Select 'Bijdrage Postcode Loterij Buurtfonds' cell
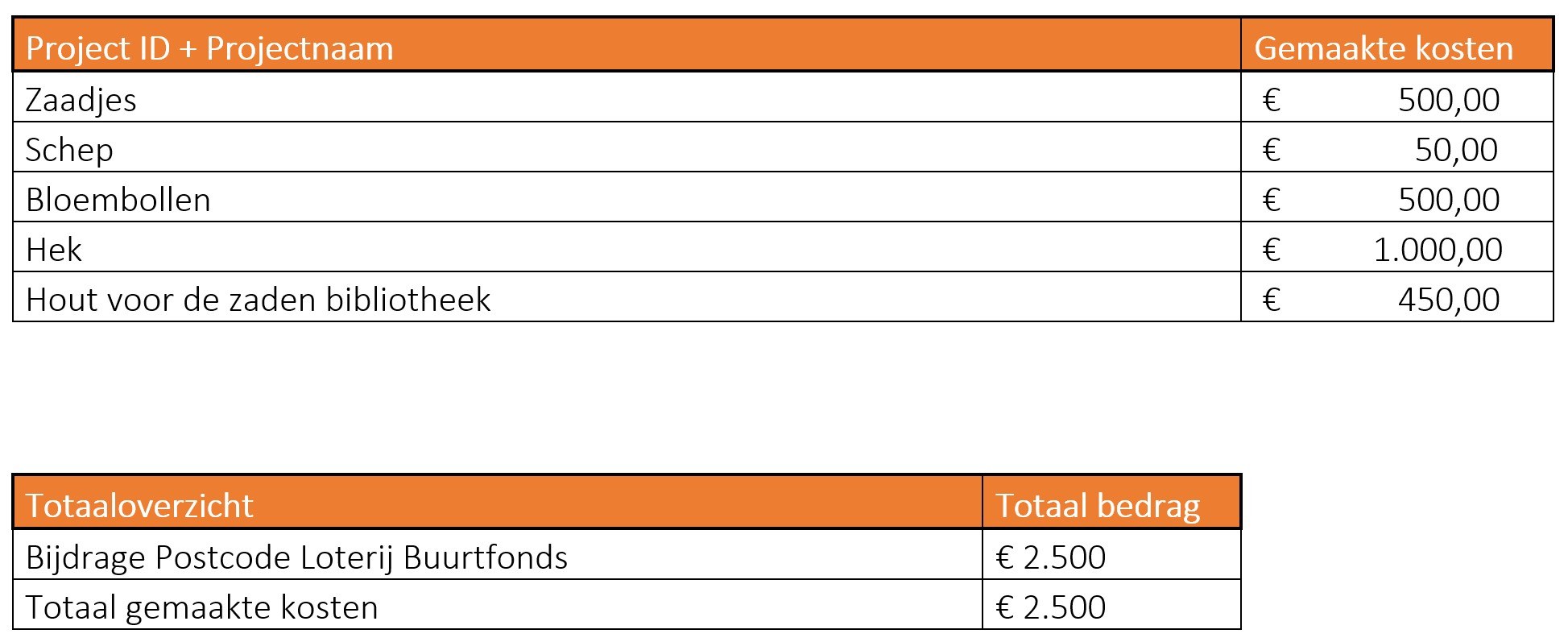This screenshot has height=642, width=1568. click(x=296, y=557)
